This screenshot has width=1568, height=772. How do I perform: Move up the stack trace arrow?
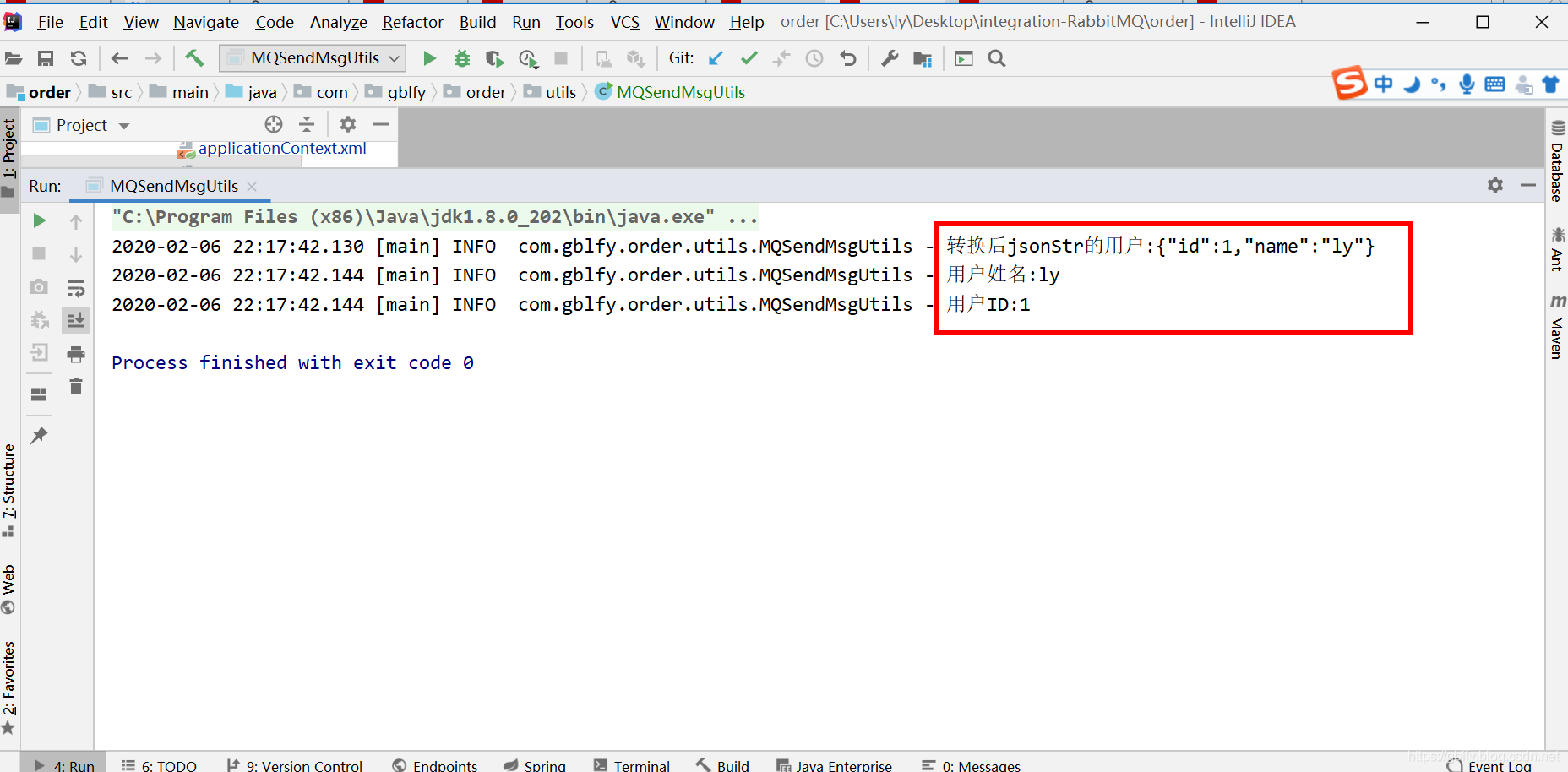pos(76,221)
